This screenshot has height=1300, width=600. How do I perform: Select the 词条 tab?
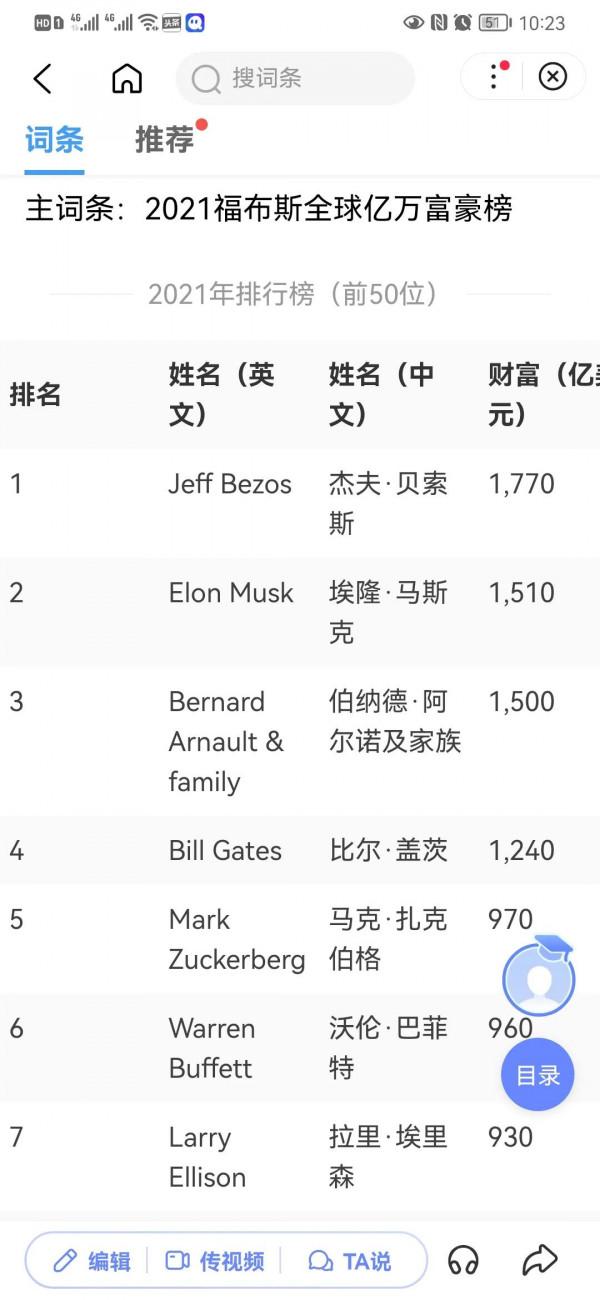coord(54,140)
